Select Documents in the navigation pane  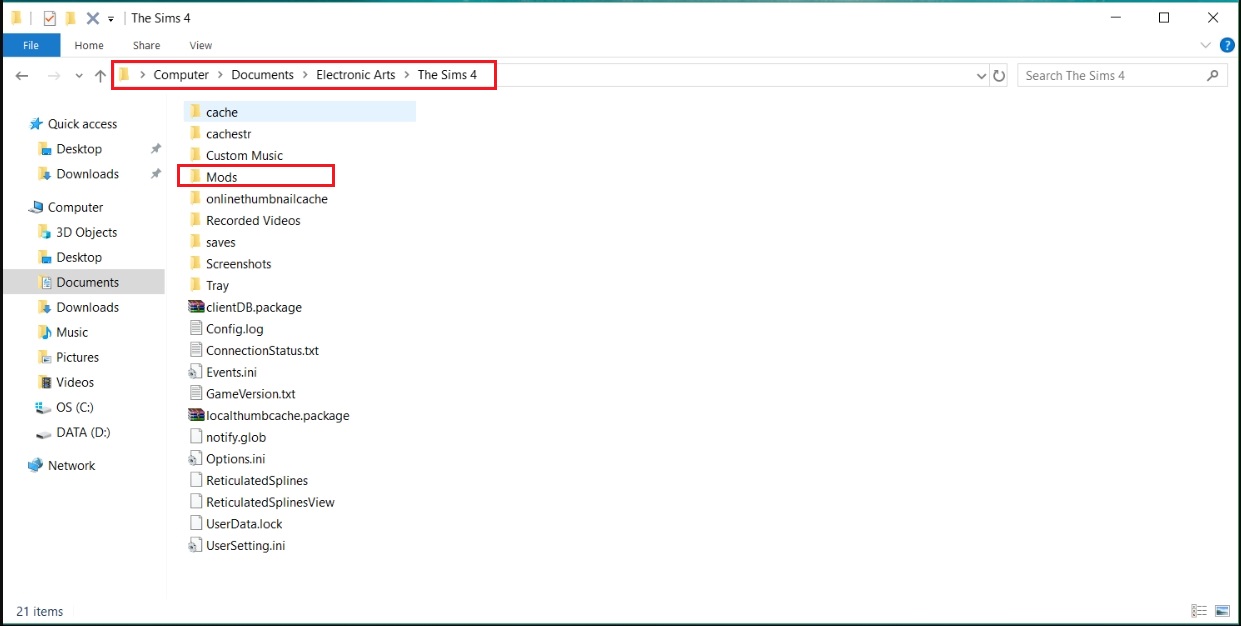coord(88,282)
